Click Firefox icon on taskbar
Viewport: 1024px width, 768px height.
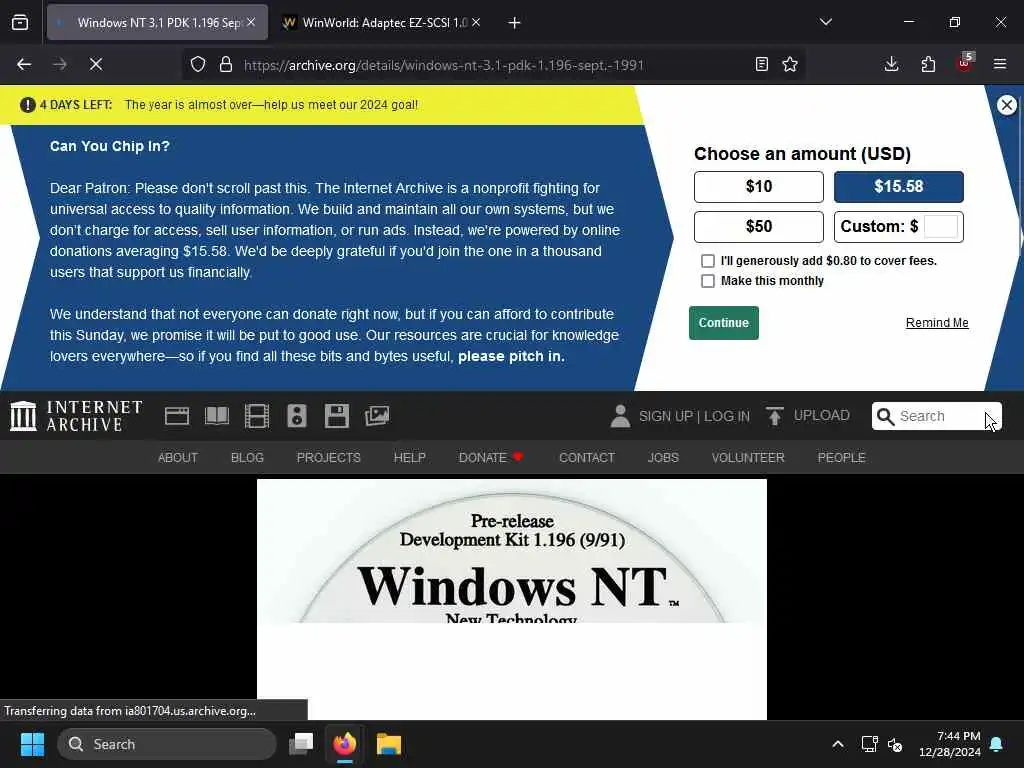pos(345,744)
